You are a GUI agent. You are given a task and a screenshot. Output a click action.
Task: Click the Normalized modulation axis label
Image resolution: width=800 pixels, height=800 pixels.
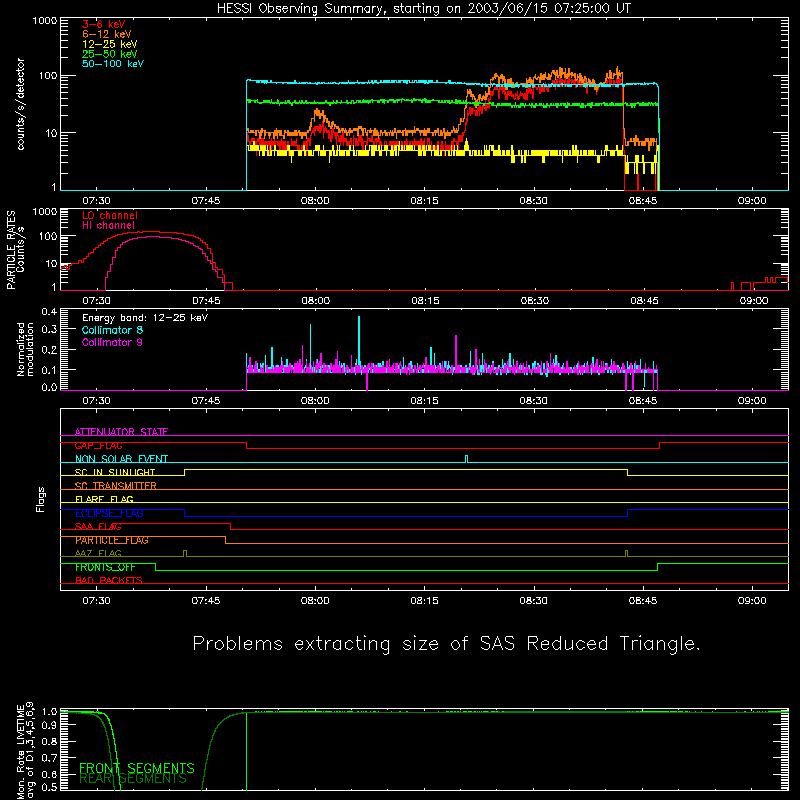25,349
